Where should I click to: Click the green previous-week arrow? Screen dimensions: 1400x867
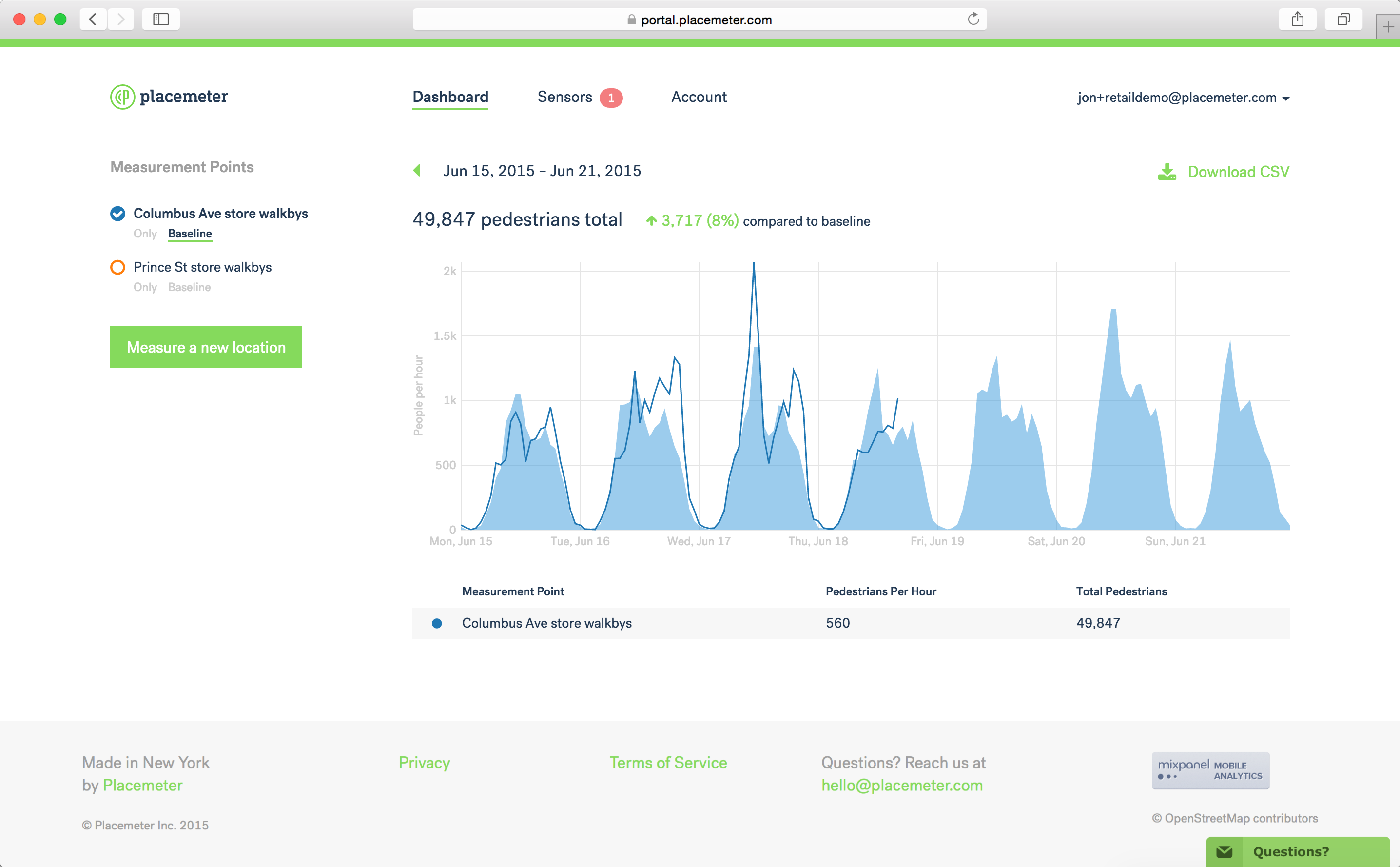pyautogui.click(x=417, y=170)
